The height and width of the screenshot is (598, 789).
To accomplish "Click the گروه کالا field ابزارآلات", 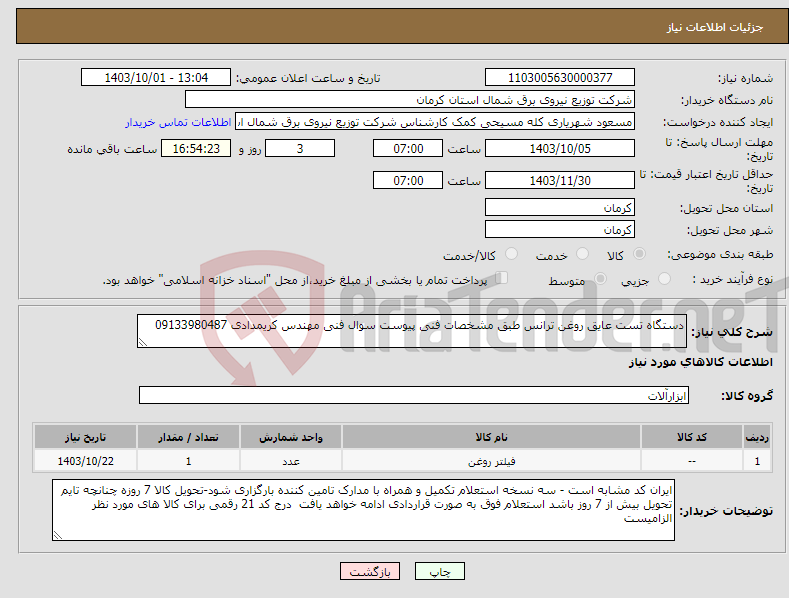I will [x=414, y=395].
